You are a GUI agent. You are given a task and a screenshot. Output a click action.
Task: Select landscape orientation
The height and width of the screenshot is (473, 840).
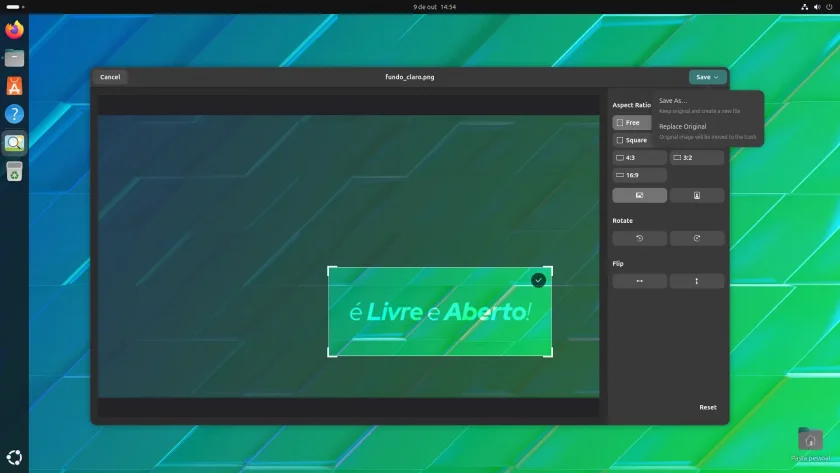point(640,196)
